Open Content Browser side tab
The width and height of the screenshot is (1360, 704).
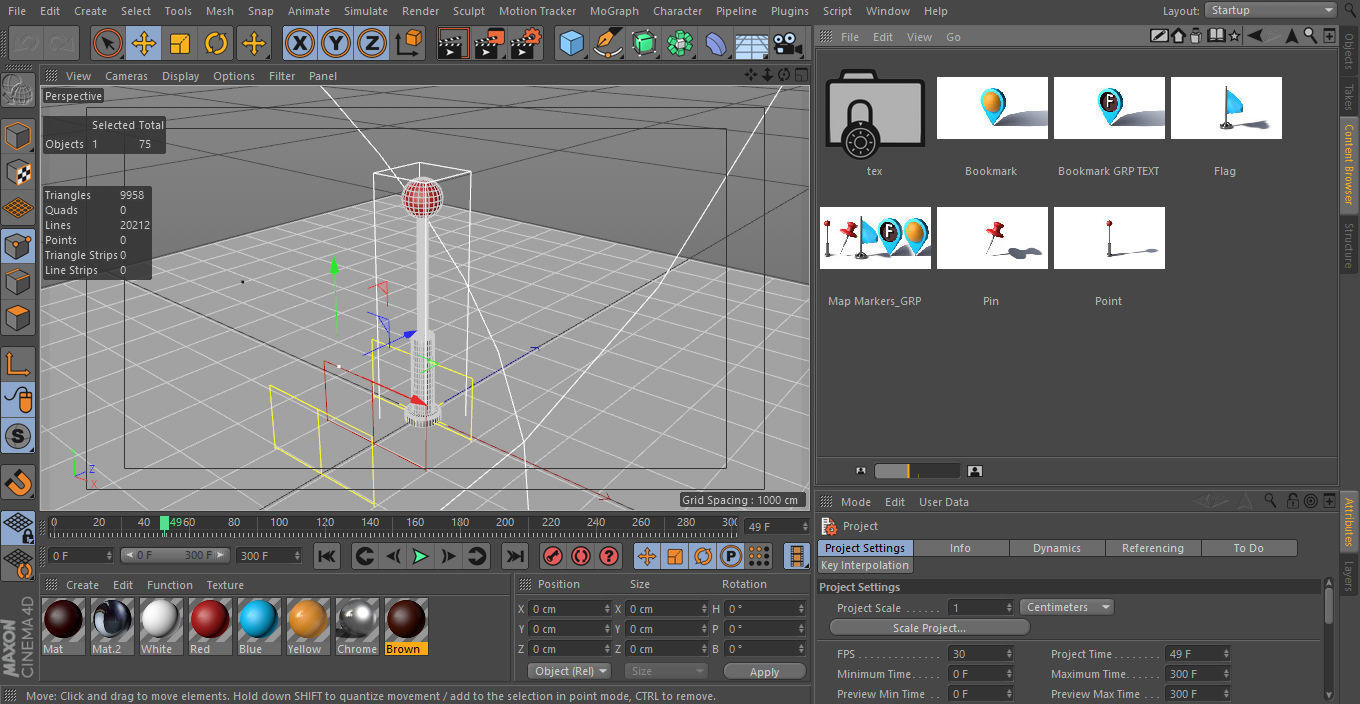[x=1349, y=163]
